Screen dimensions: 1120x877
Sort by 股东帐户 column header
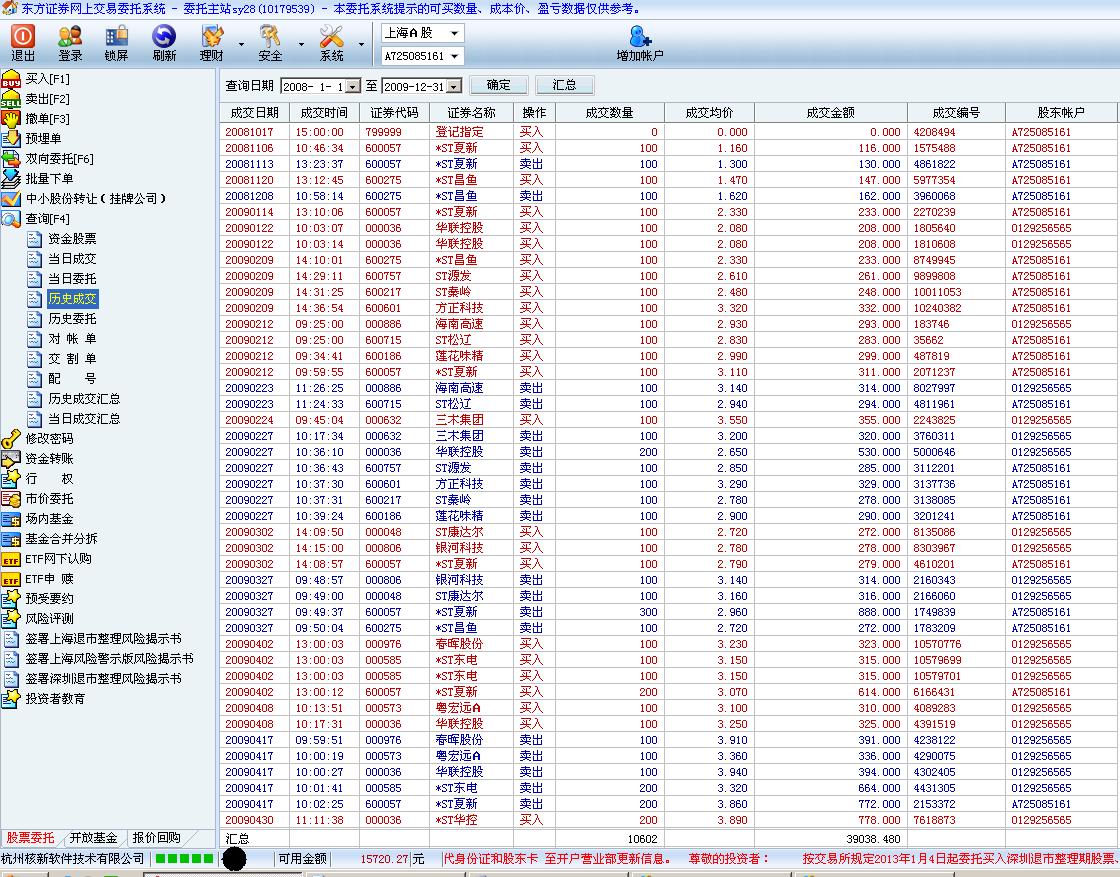pyautogui.click(x=1061, y=112)
